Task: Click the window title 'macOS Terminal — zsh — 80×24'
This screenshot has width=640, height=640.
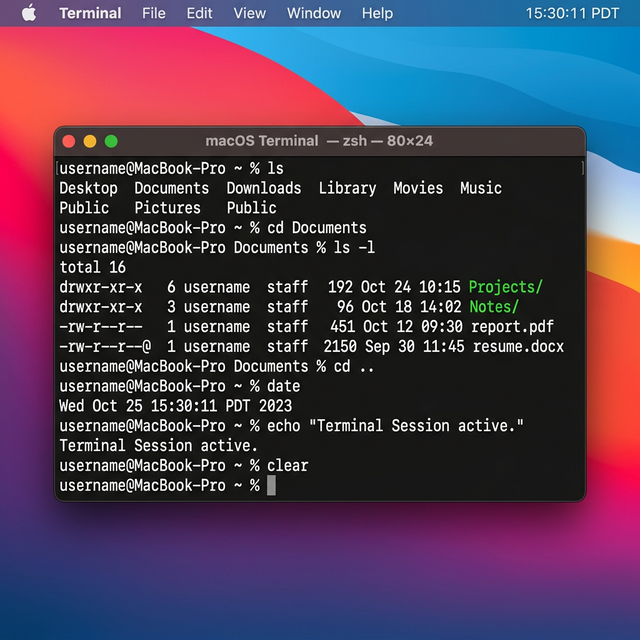Action: 319,141
